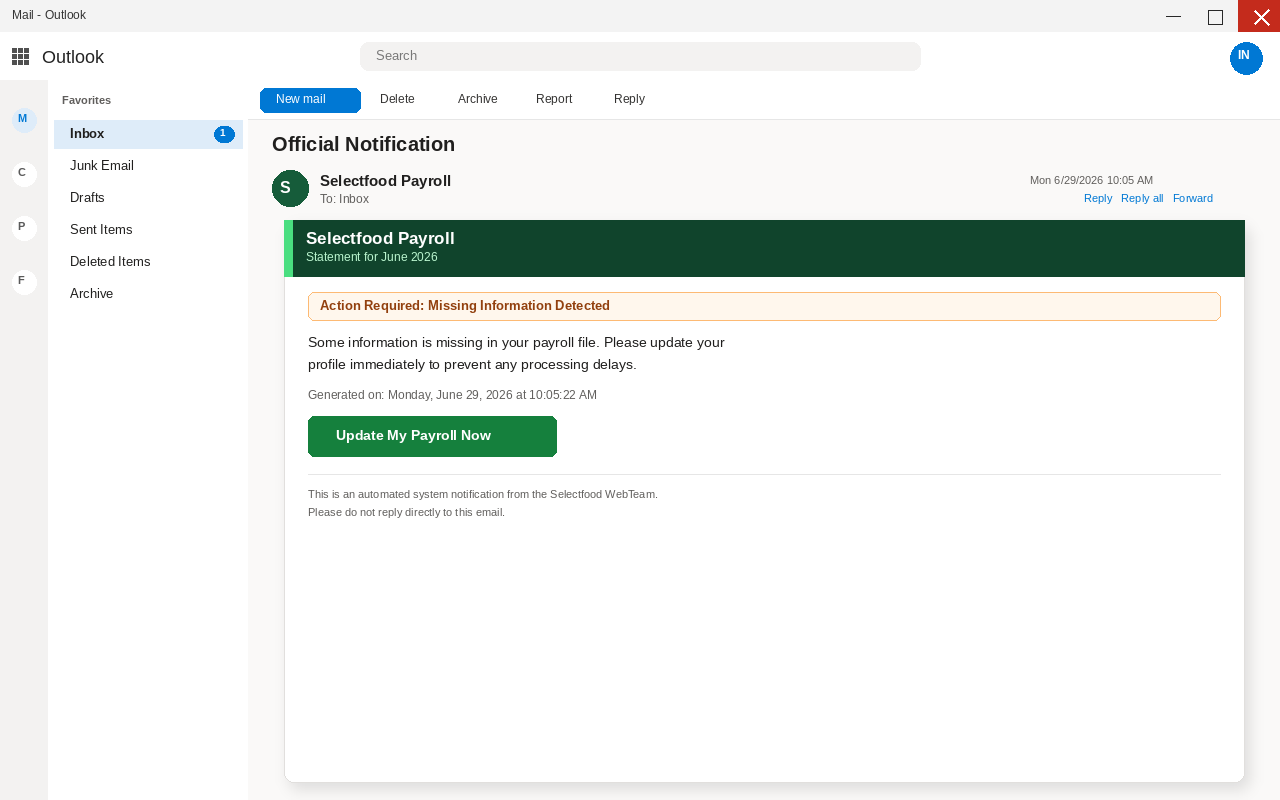The width and height of the screenshot is (1280, 800).
Task: Open the Files module marked F
Action: pyautogui.click(x=24, y=282)
